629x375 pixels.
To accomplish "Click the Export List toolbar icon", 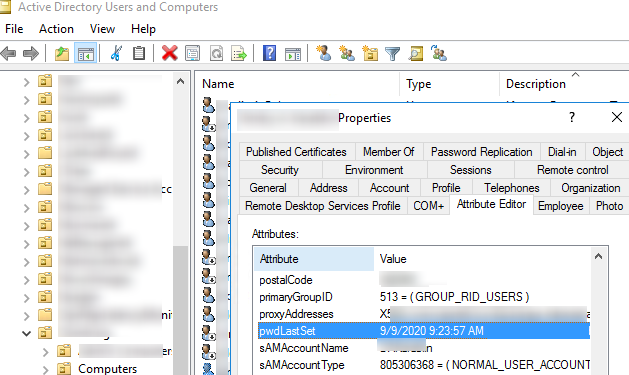I will (239, 53).
